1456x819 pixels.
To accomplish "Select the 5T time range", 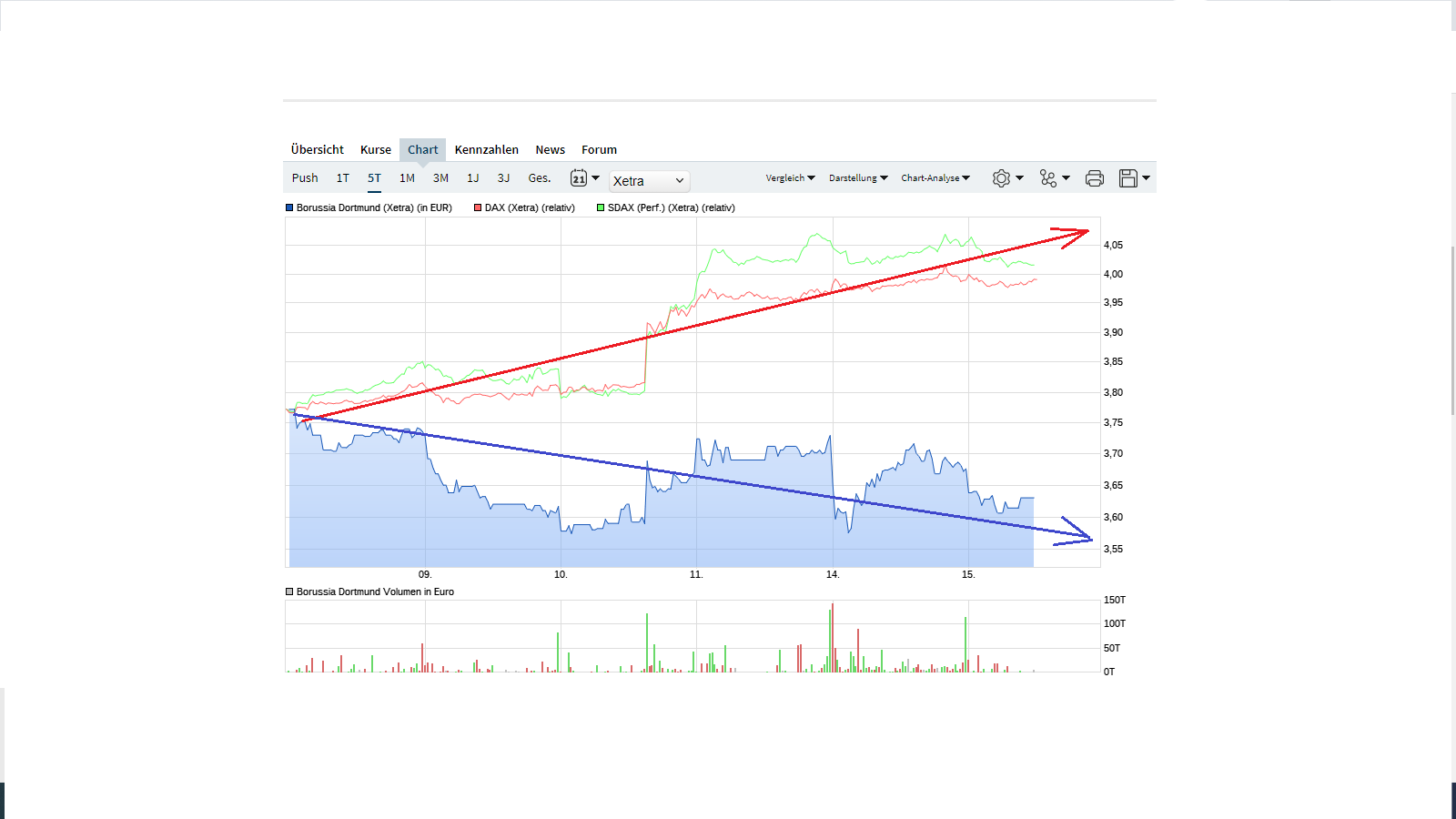I will point(374,178).
